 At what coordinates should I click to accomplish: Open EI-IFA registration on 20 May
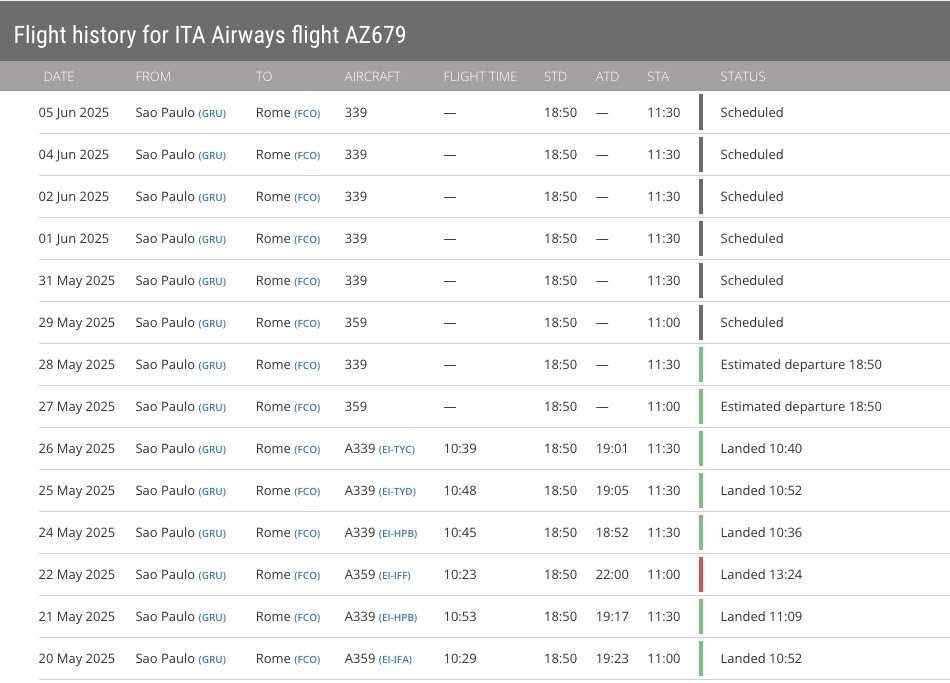click(x=397, y=659)
